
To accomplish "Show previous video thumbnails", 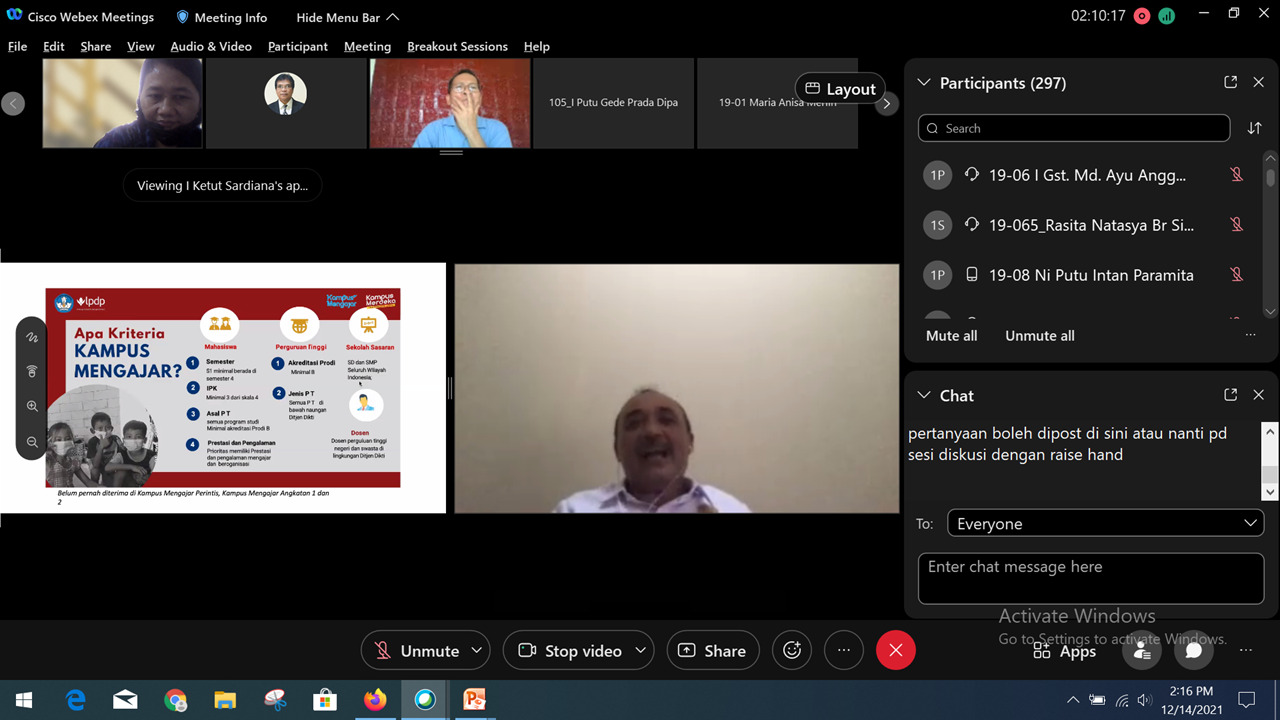I will pos(13,103).
